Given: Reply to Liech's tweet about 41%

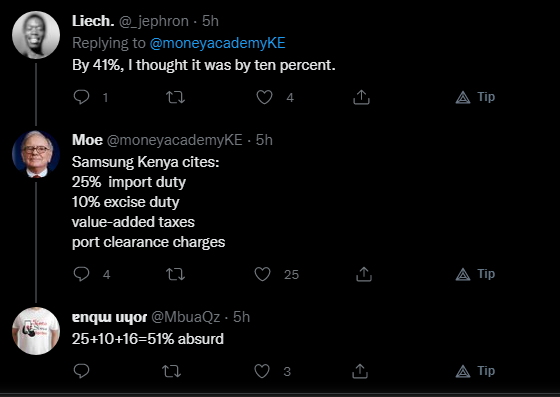Looking at the screenshot, I should [x=81, y=97].
